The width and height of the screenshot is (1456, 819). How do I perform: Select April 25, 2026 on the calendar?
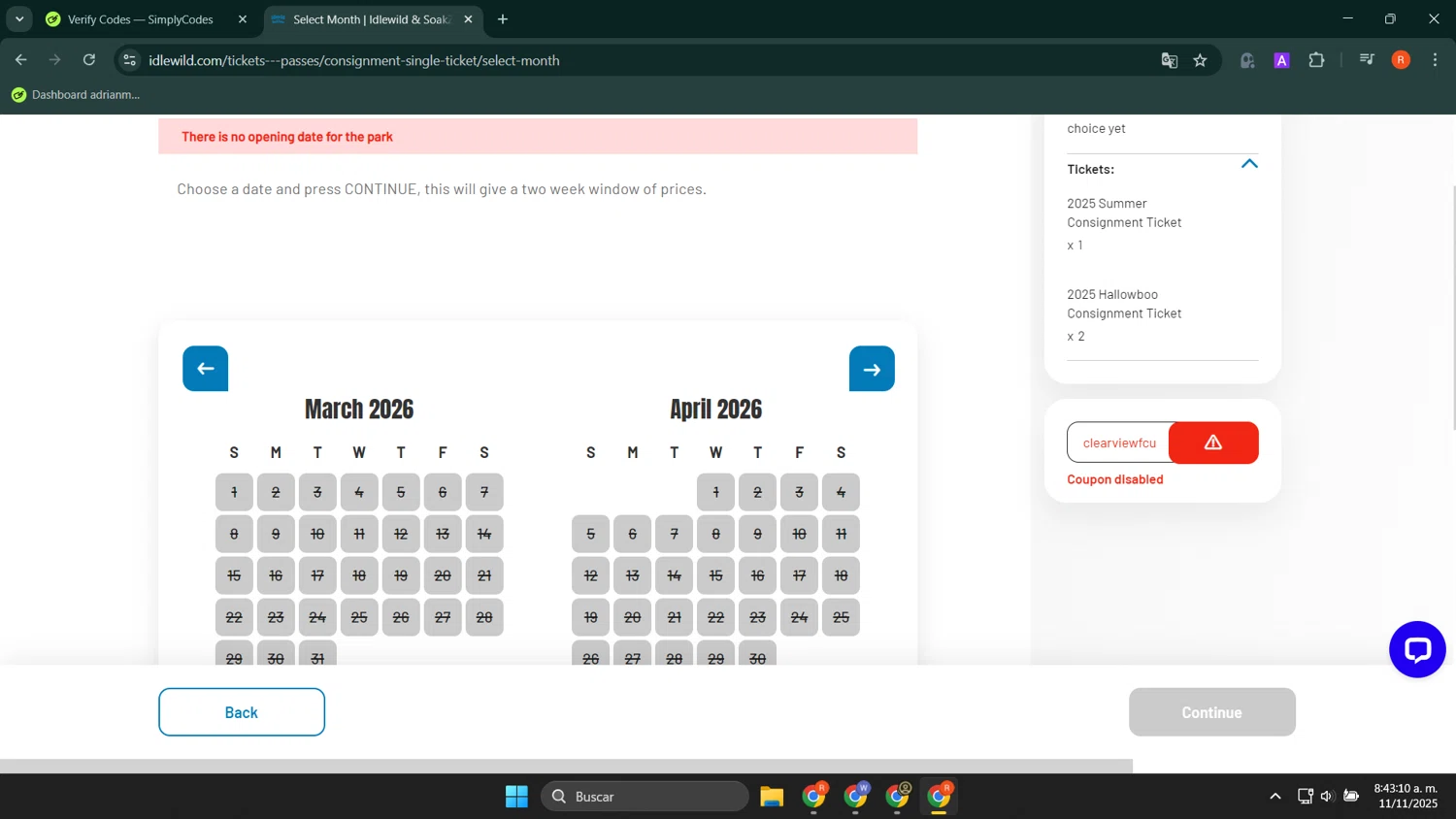[841, 617]
